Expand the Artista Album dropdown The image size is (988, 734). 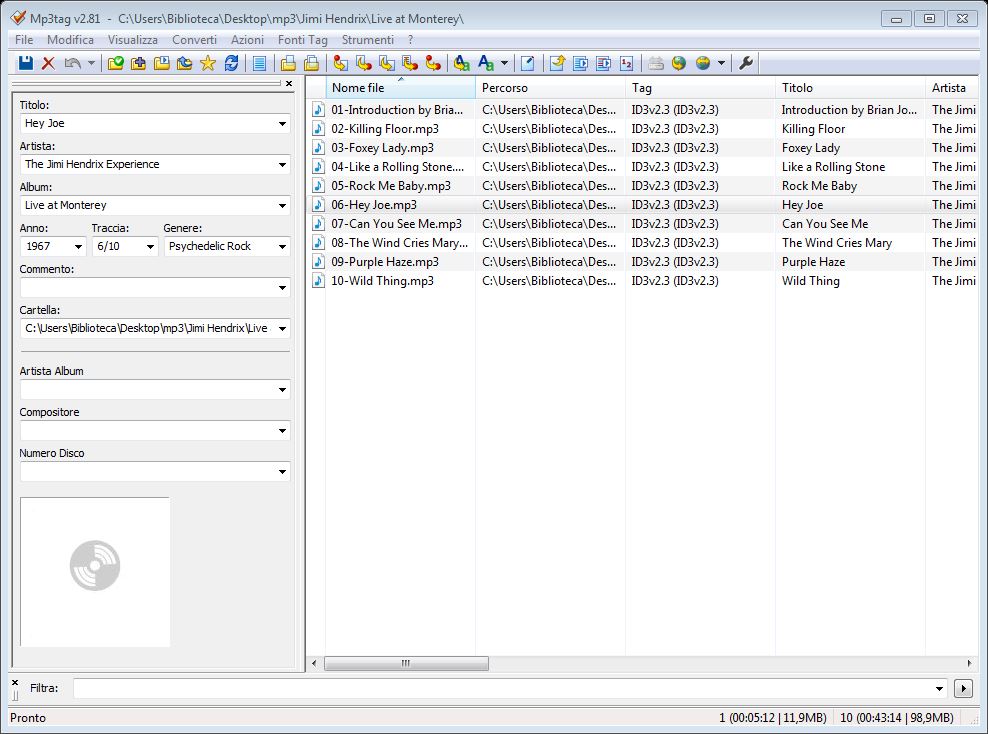point(282,390)
